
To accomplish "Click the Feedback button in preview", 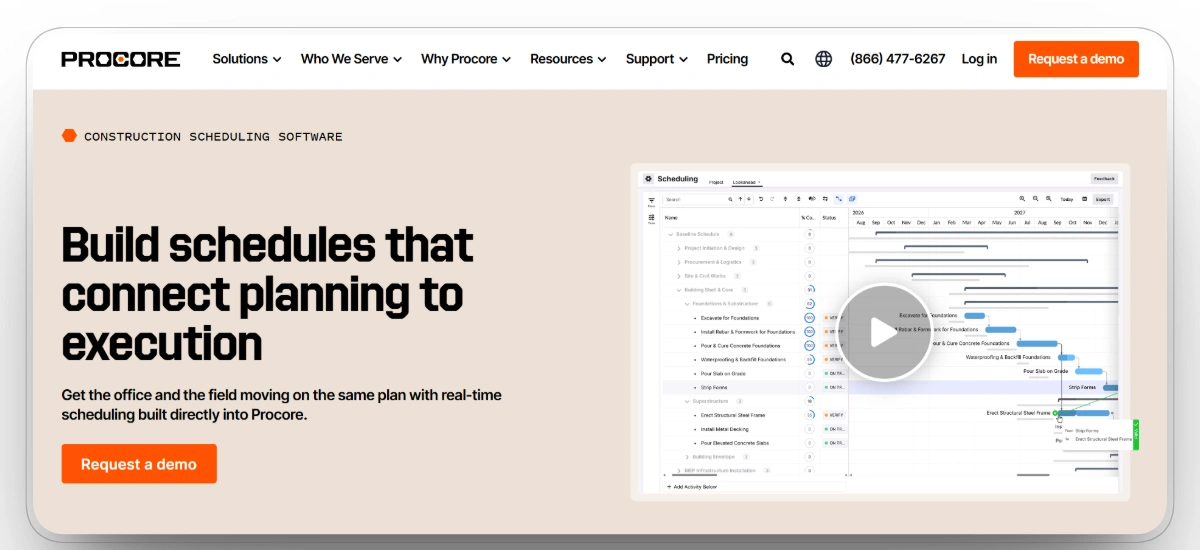I will [x=1104, y=178].
